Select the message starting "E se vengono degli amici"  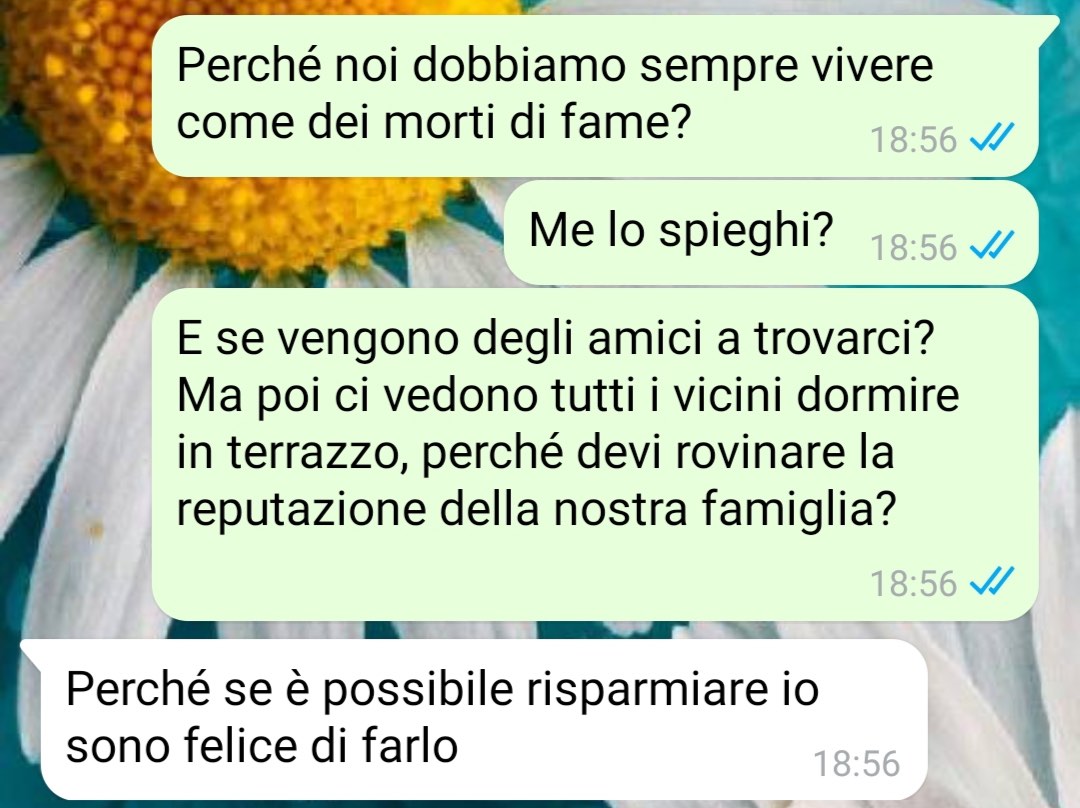594,455
